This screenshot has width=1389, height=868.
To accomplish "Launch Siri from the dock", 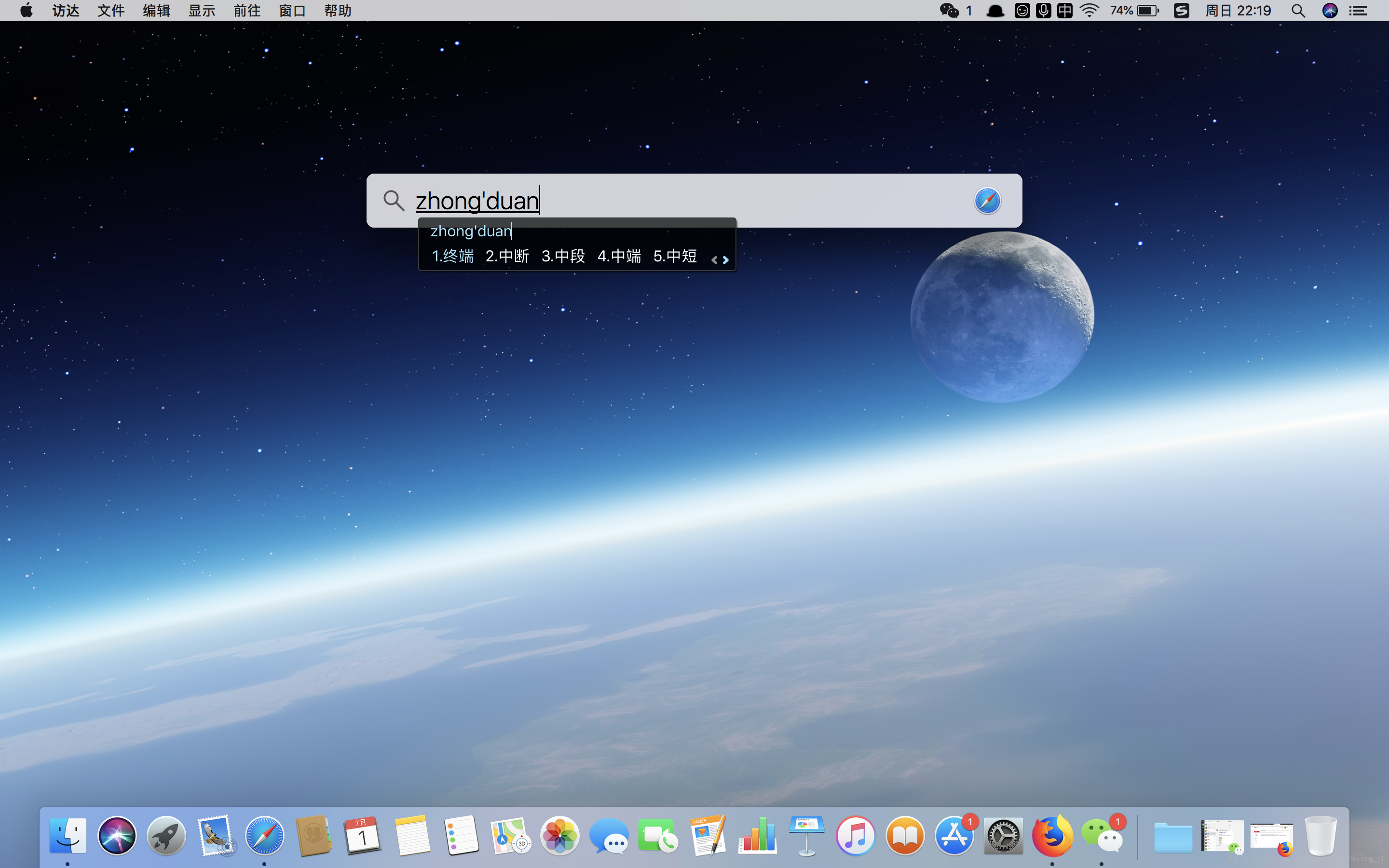I will (117, 836).
